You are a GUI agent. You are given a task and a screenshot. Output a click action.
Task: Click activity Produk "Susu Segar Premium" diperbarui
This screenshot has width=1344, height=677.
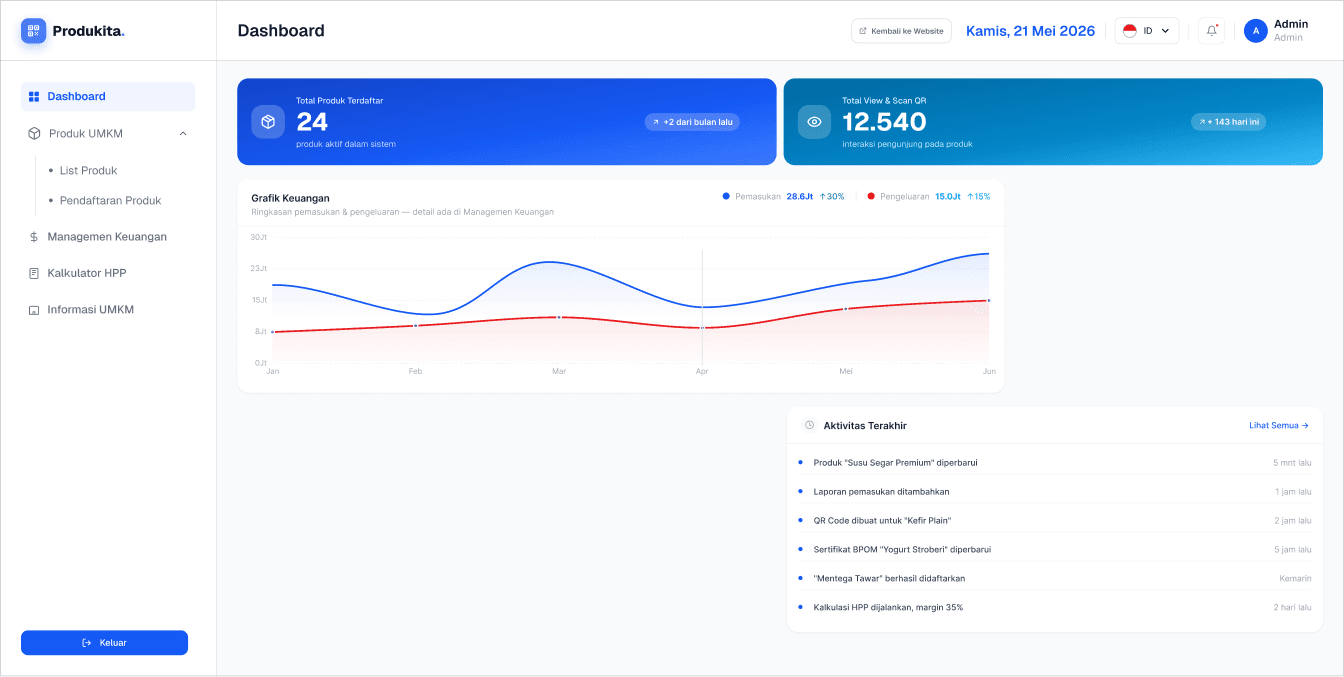click(x=895, y=463)
